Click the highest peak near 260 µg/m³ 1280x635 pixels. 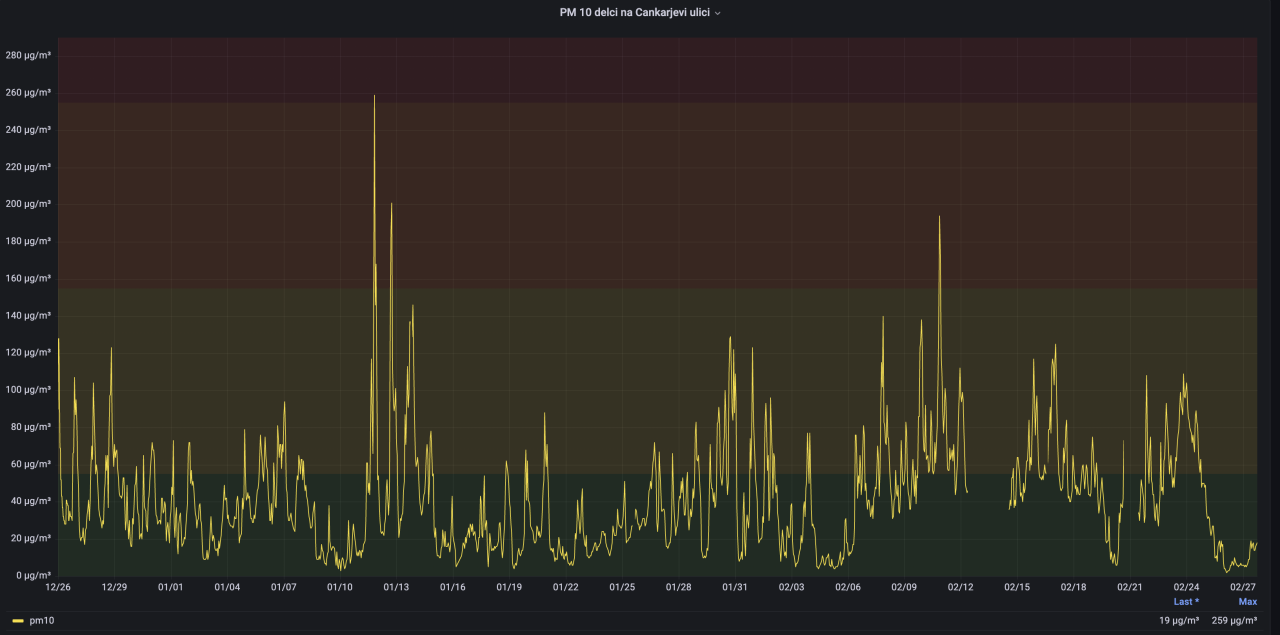374,97
